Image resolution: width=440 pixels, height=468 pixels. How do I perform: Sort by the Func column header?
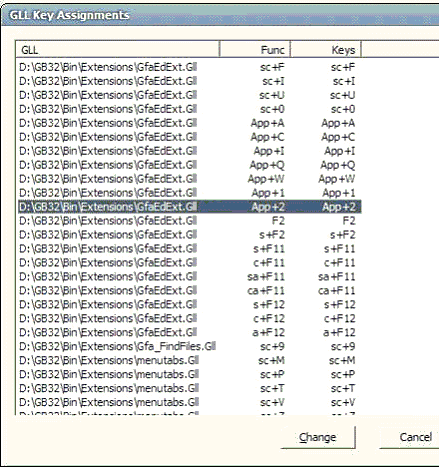pyautogui.click(x=255, y=50)
